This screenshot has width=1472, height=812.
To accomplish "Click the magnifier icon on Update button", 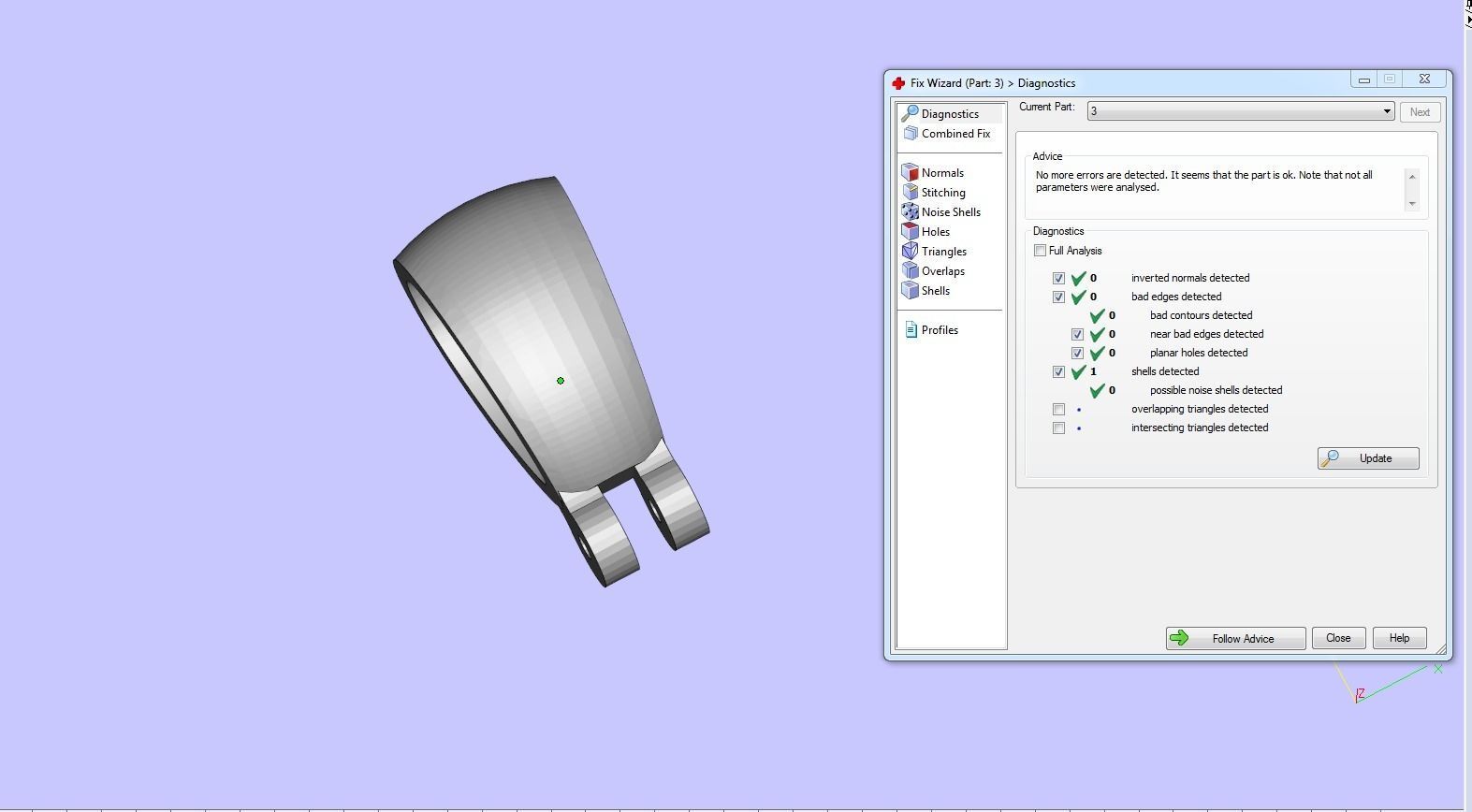I will point(1330,458).
